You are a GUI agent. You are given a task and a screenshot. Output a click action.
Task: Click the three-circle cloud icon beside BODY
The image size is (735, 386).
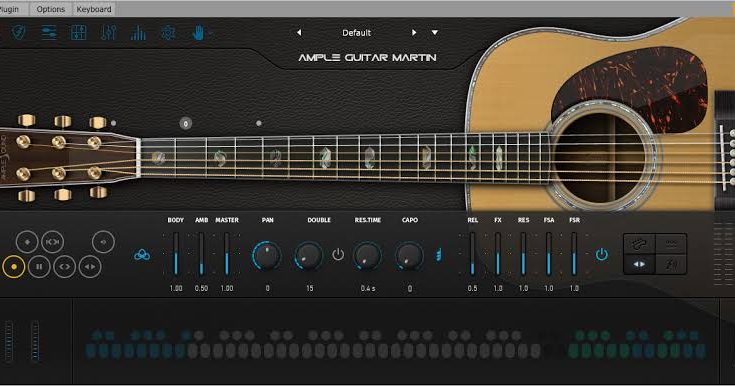pyautogui.click(x=142, y=255)
